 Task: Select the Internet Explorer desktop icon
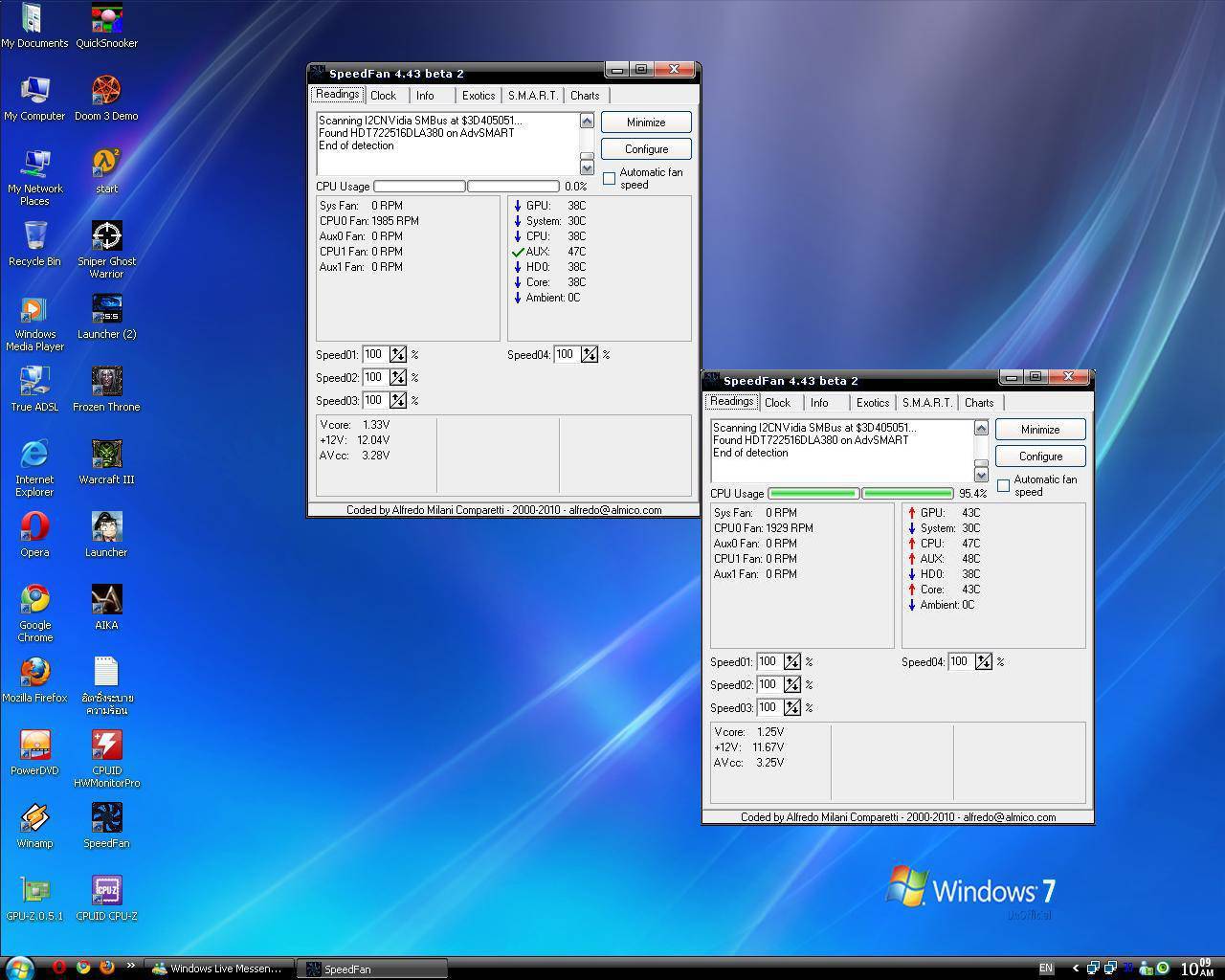tap(34, 467)
